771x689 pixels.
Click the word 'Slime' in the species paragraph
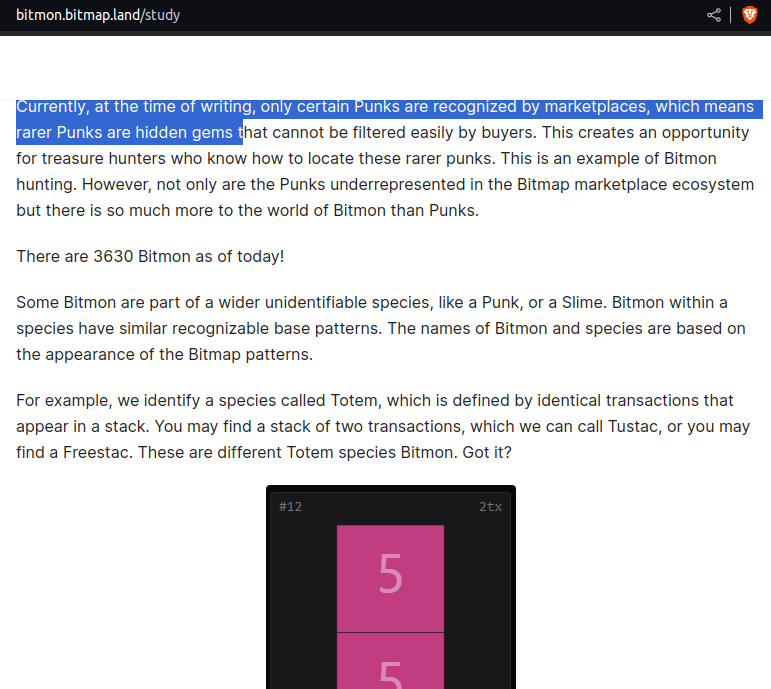584,302
